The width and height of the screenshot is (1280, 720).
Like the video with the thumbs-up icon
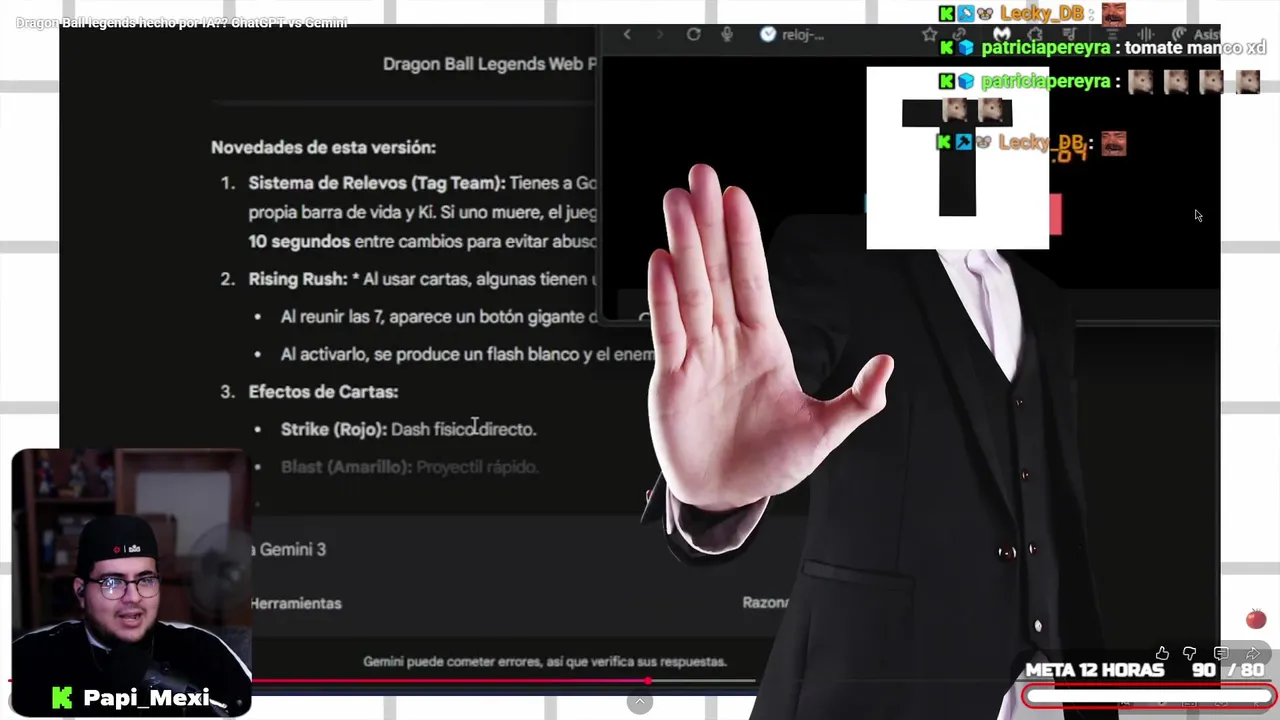point(1162,653)
